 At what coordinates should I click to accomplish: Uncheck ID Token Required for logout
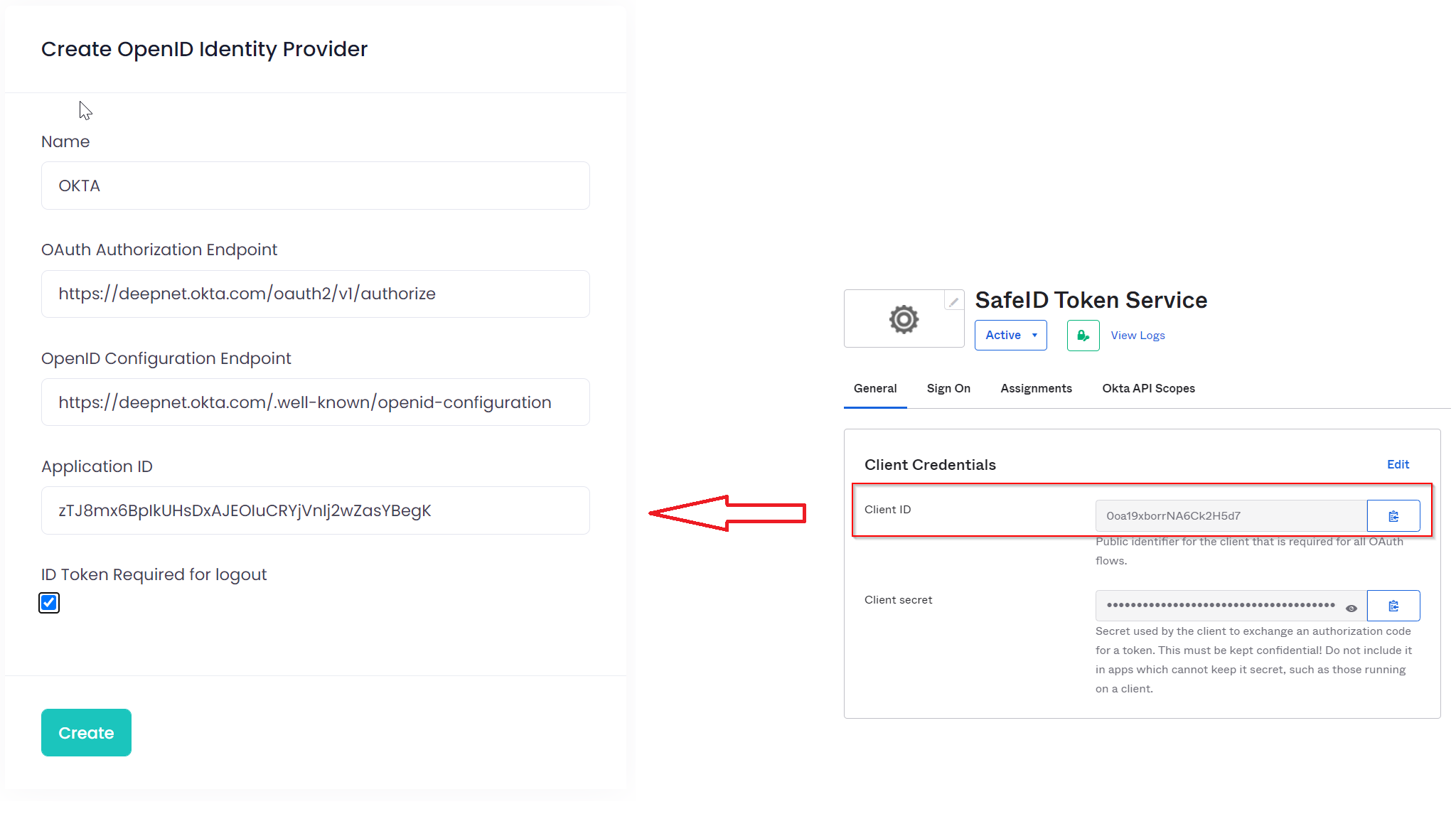(x=49, y=603)
